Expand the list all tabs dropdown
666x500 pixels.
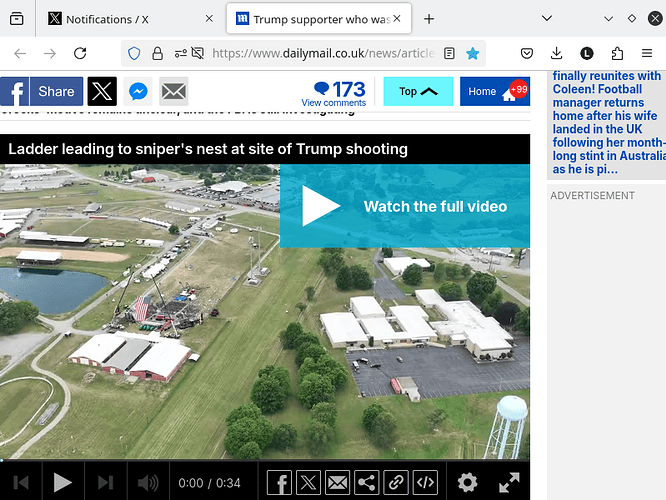547,18
